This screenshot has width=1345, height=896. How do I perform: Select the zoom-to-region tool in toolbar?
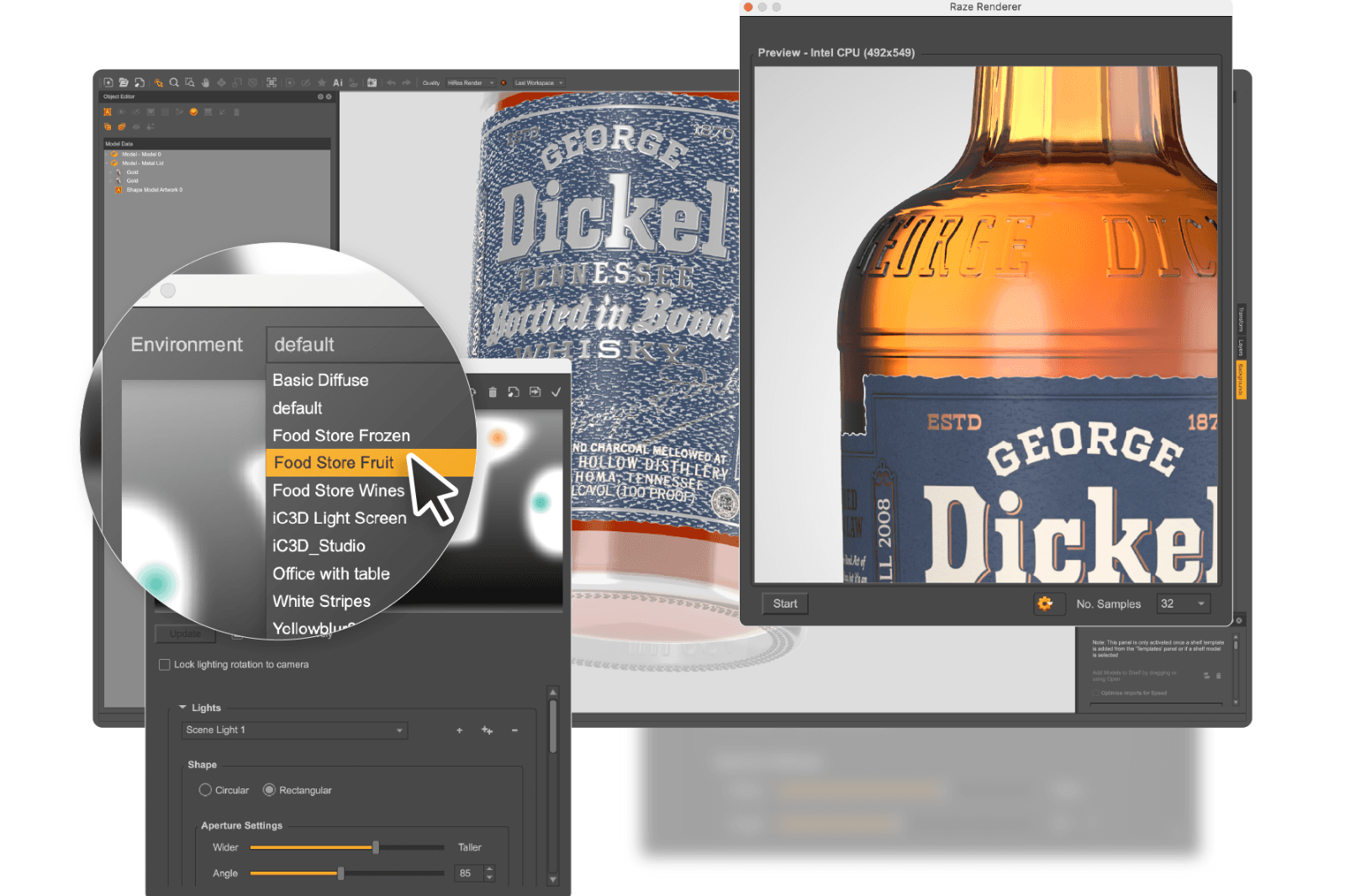pyautogui.click(x=190, y=82)
